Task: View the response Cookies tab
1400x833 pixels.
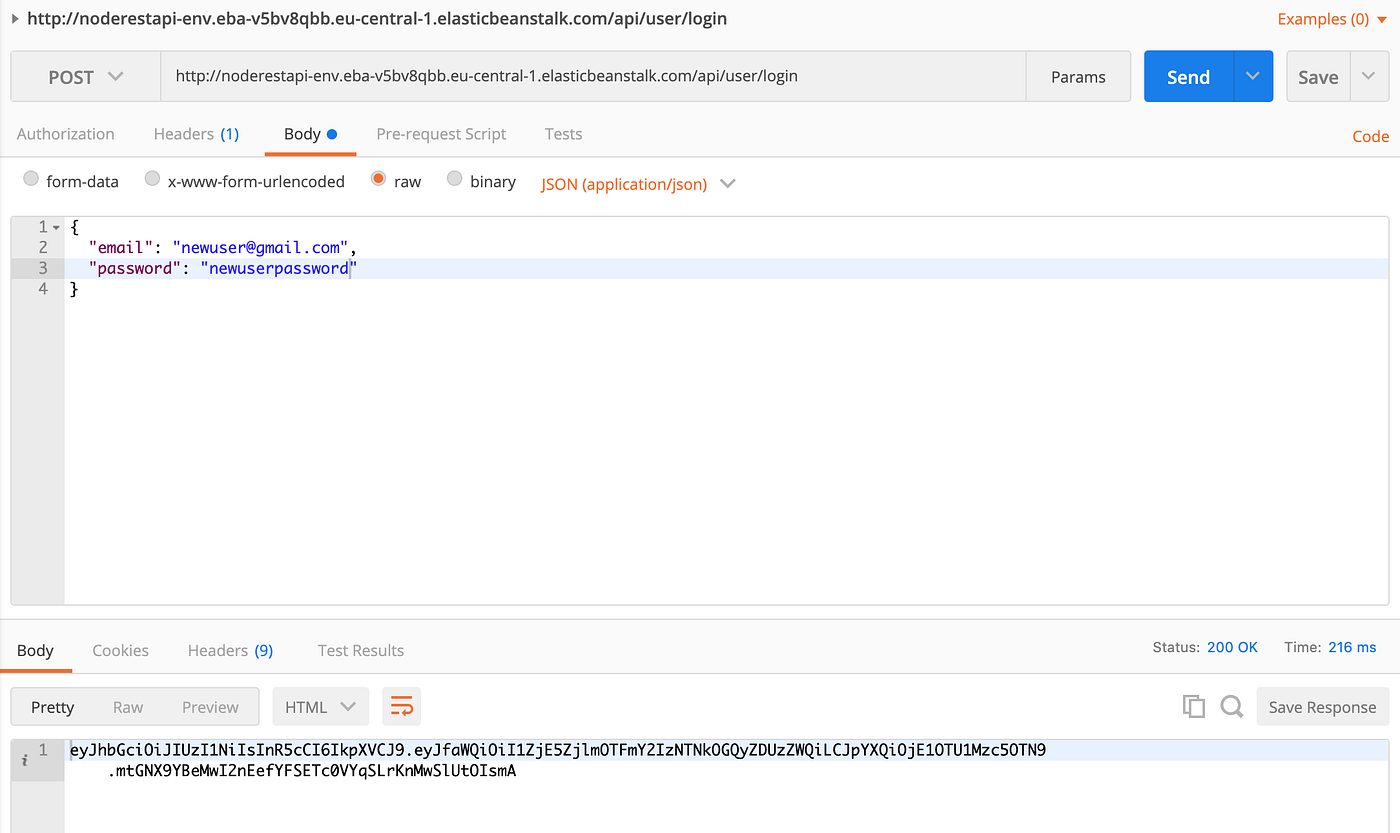Action: pos(120,650)
